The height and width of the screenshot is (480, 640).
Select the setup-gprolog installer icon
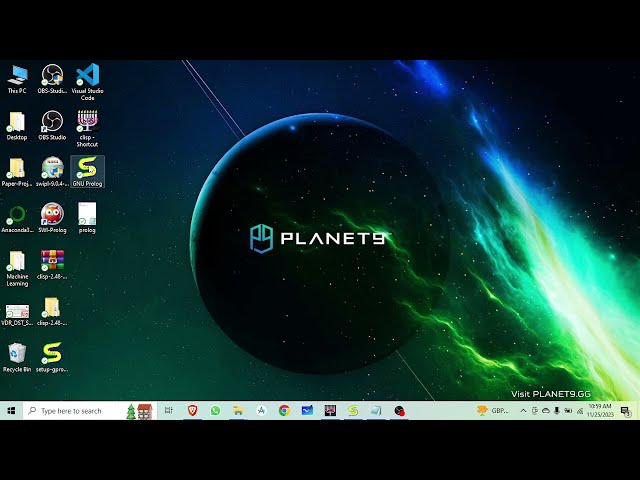click(x=52, y=358)
